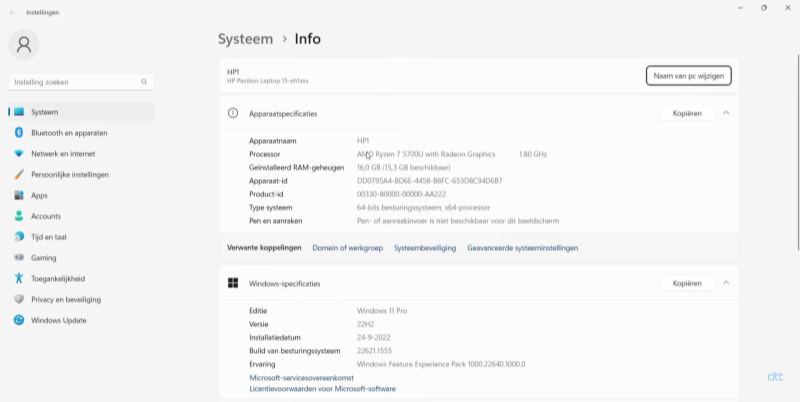Click the processor speed 1.80 GHz
The height and width of the screenshot is (402, 800).
click(533, 154)
